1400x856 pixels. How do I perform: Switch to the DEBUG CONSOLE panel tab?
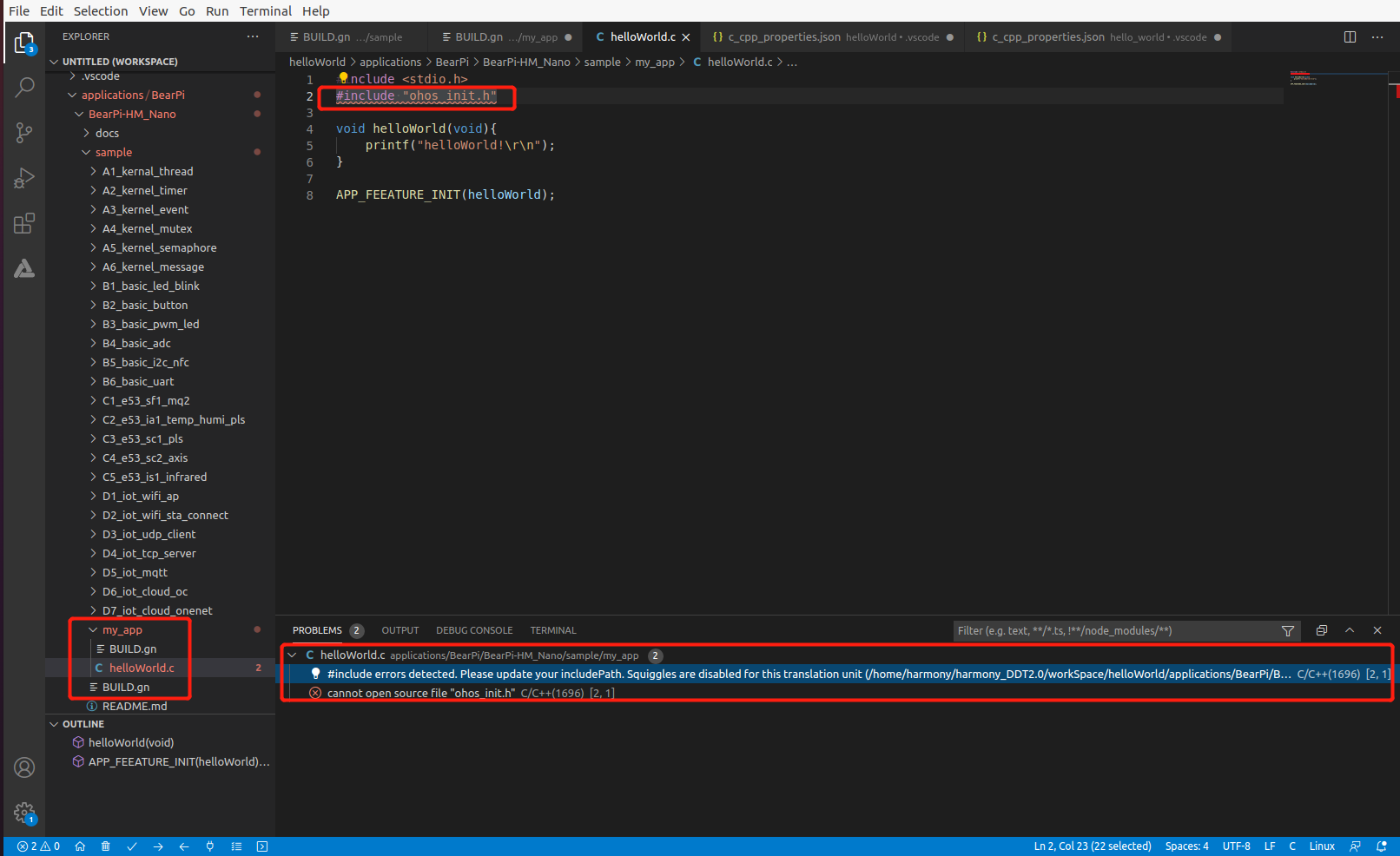tap(474, 631)
